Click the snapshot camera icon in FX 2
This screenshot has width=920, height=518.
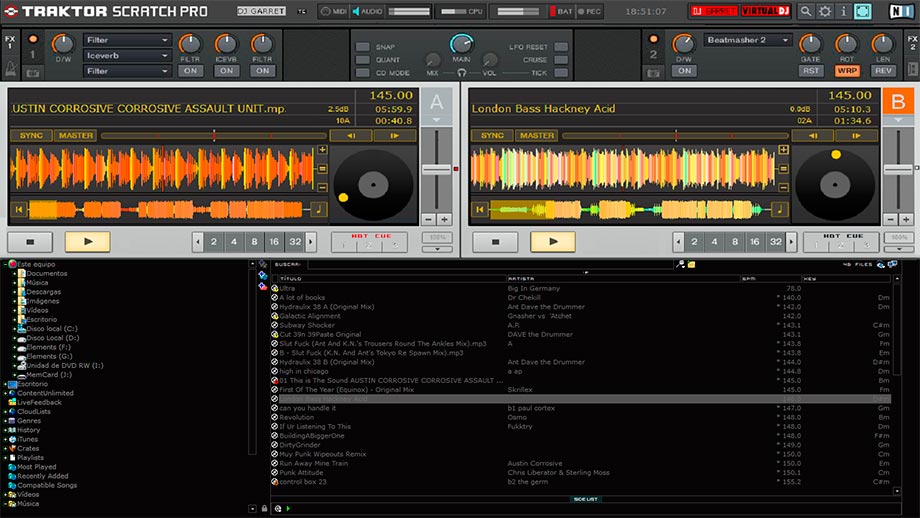tap(653, 73)
